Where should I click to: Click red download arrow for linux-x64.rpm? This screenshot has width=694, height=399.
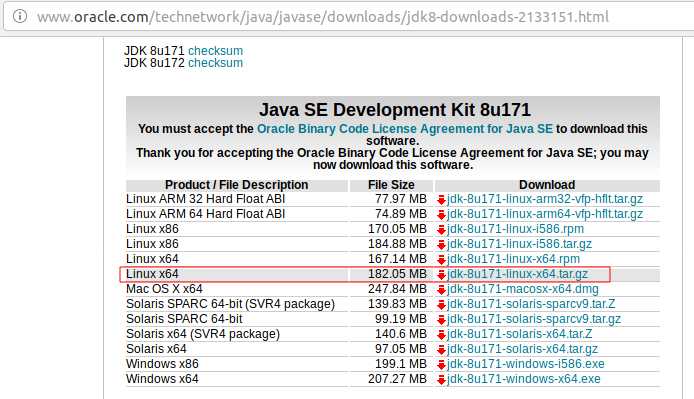click(x=441, y=260)
